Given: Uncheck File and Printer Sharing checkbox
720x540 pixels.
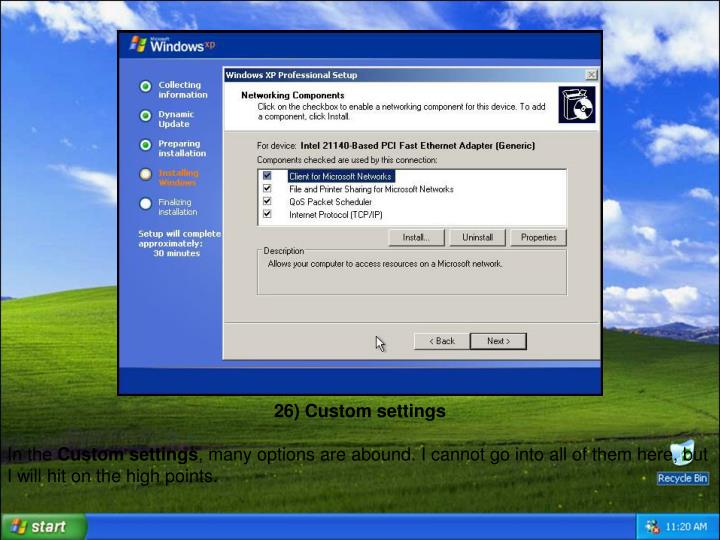Looking at the screenshot, I should (x=267, y=189).
